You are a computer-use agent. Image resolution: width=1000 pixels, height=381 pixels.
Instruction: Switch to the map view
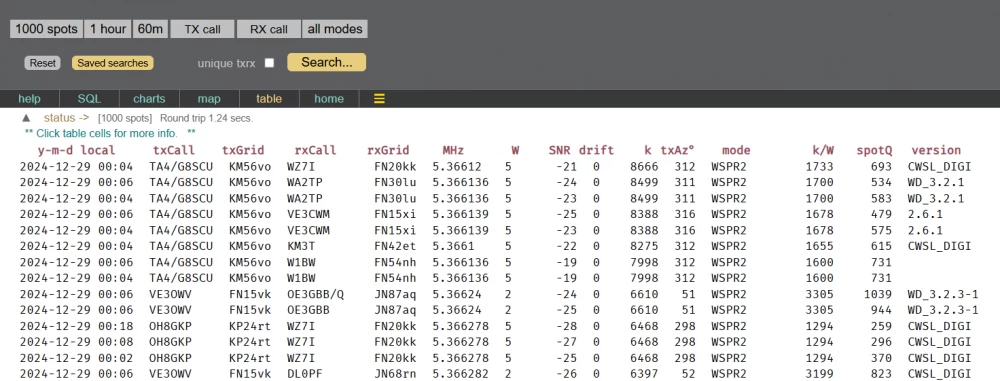[x=209, y=99]
